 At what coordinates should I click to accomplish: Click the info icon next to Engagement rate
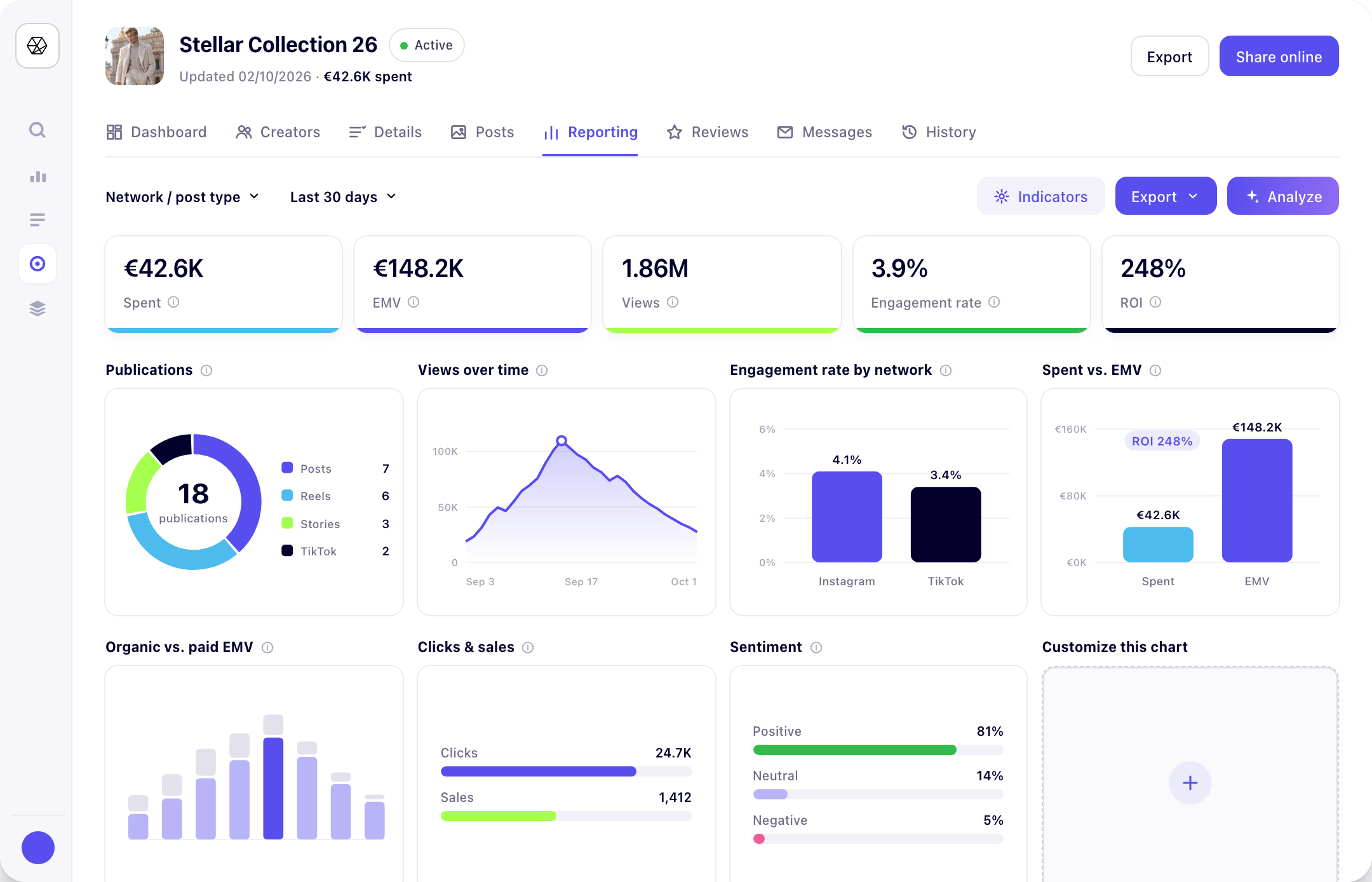pyautogui.click(x=994, y=302)
